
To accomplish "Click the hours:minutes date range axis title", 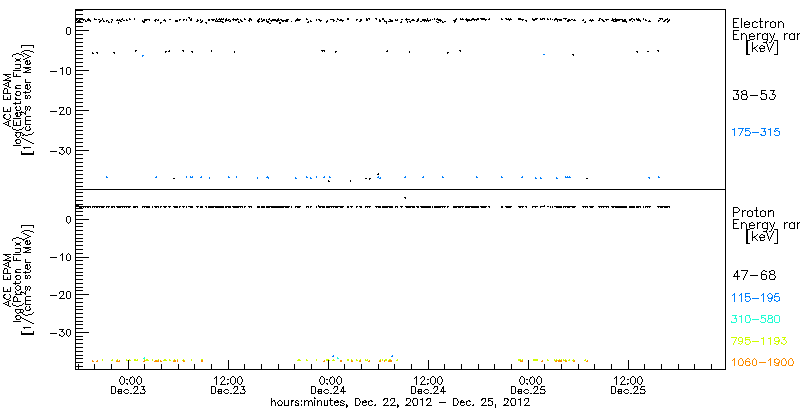I will point(400,403).
